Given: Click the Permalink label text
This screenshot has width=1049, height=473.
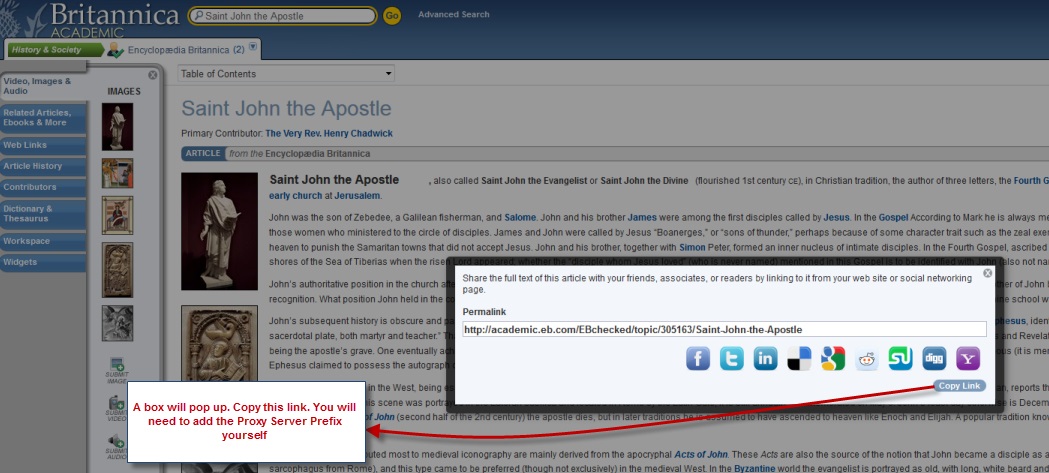Looking at the screenshot, I should 483,312.
